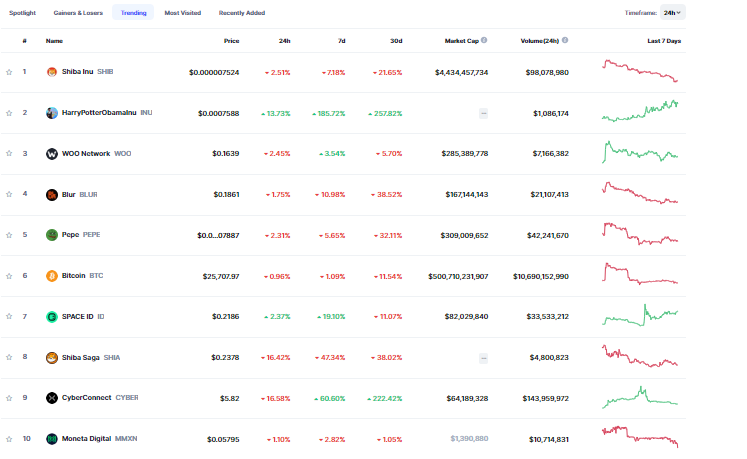Open the SPACE ID 7-day sparkline chart
Viewport: 747px width, 459px height.
(640, 315)
